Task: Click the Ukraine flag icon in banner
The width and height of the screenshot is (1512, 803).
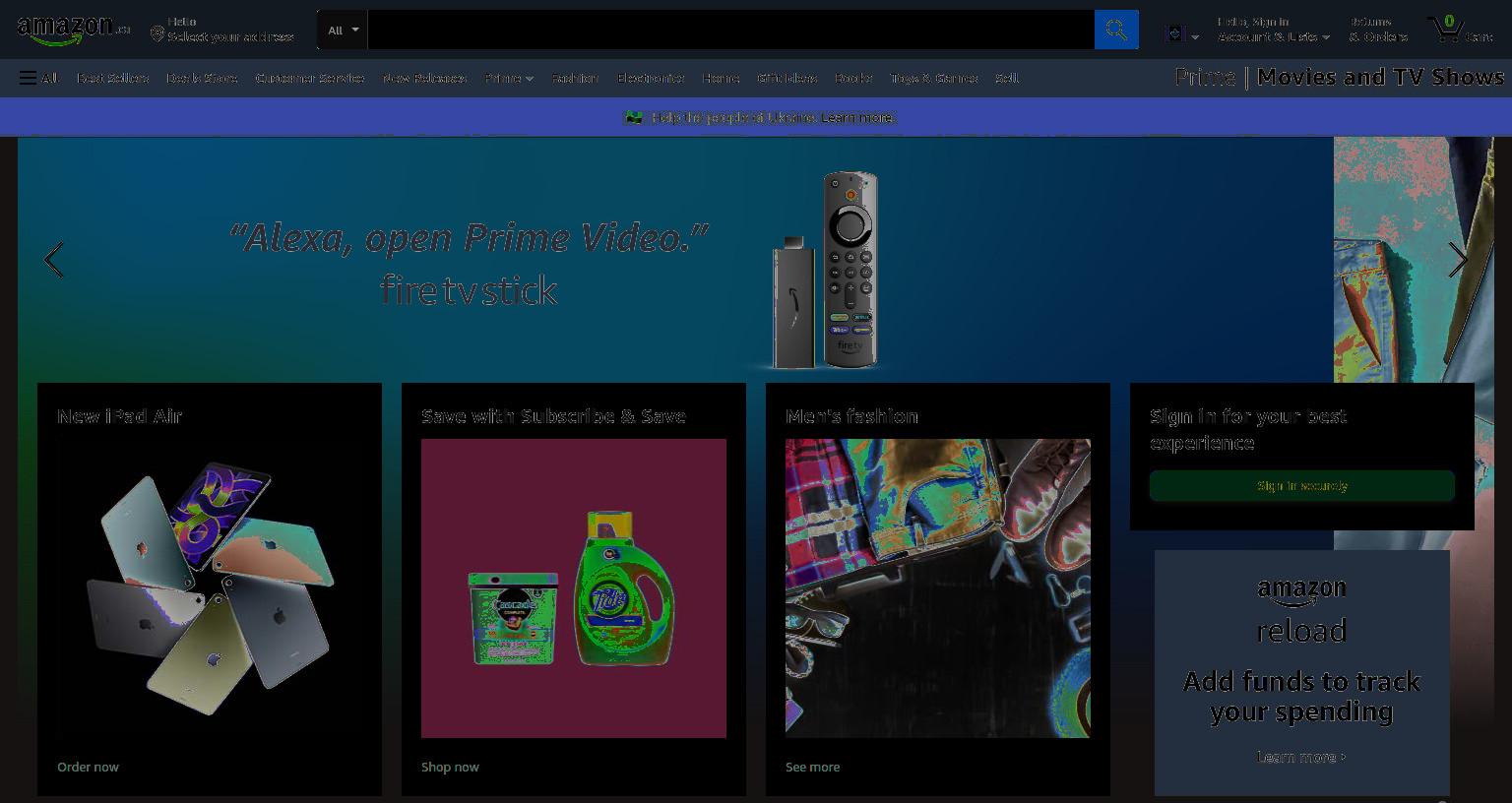Action: [633, 117]
